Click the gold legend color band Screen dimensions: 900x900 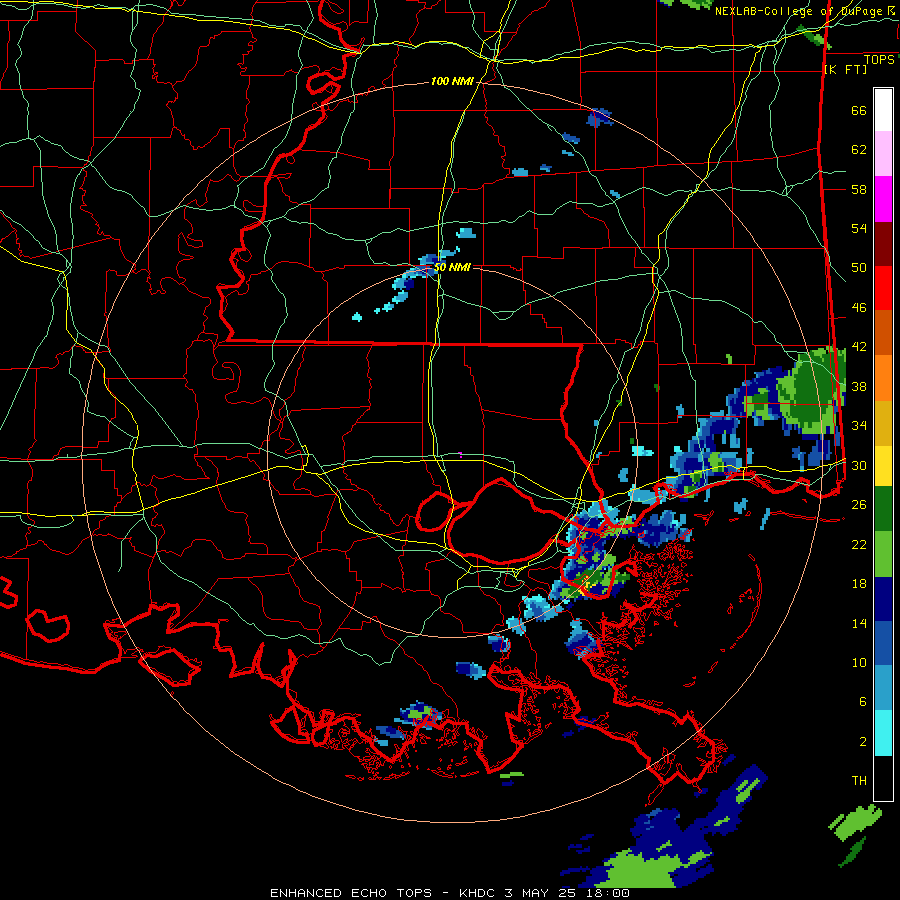(883, 423)
